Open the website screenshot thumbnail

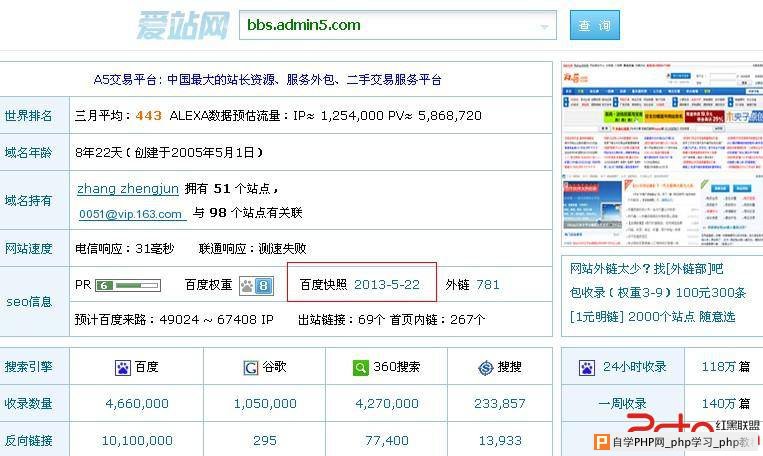pos(662,154)
